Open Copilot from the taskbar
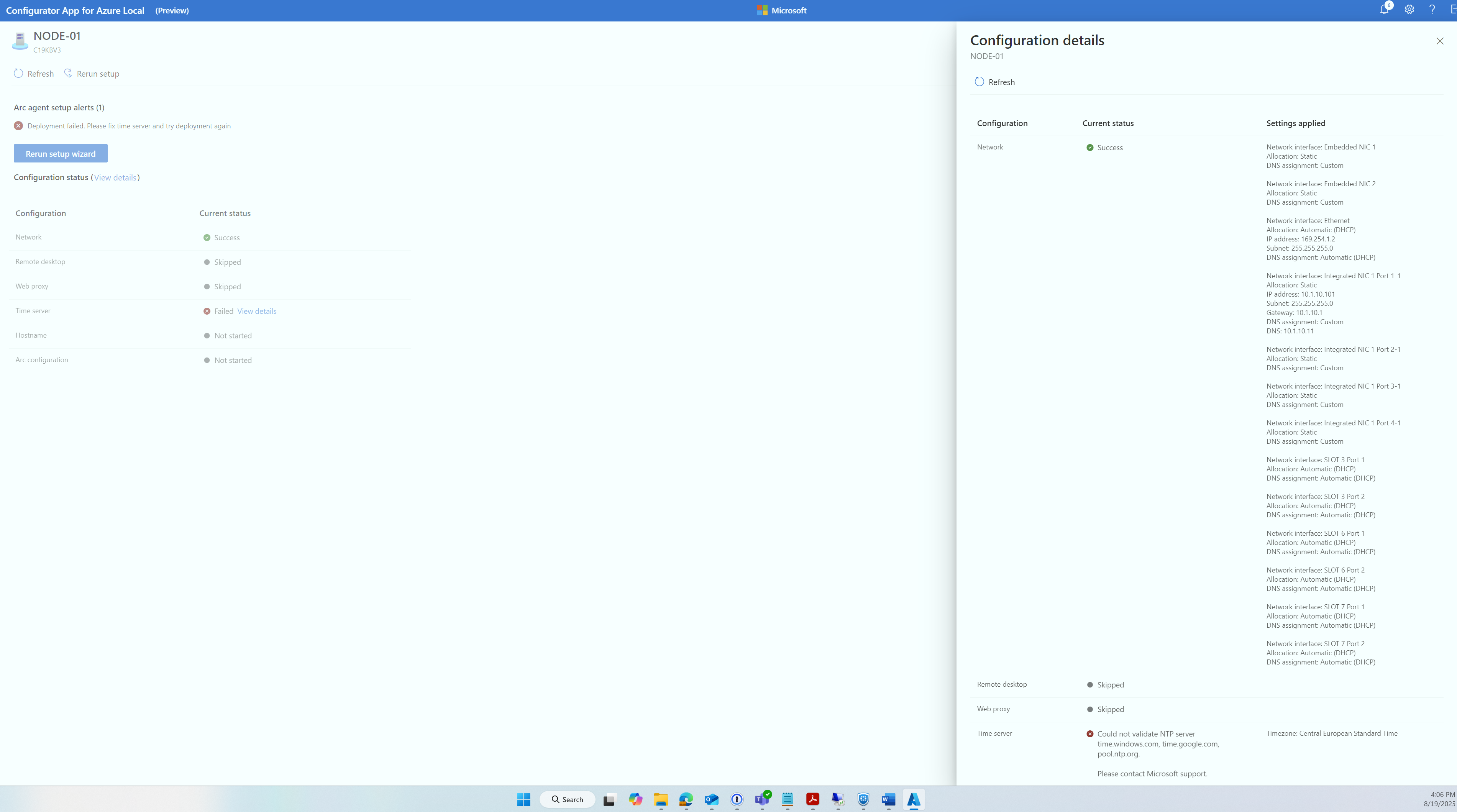Viewport: 1457px width, 812px height. [x=635, y=799]
